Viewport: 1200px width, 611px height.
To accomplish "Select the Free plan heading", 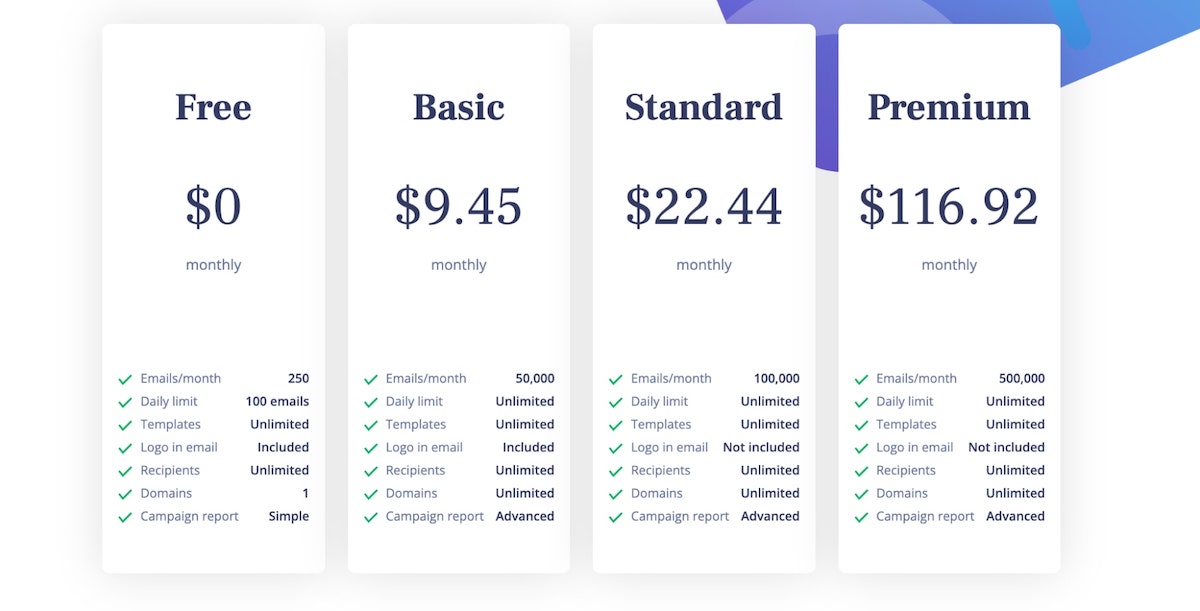I will [213, 107].
